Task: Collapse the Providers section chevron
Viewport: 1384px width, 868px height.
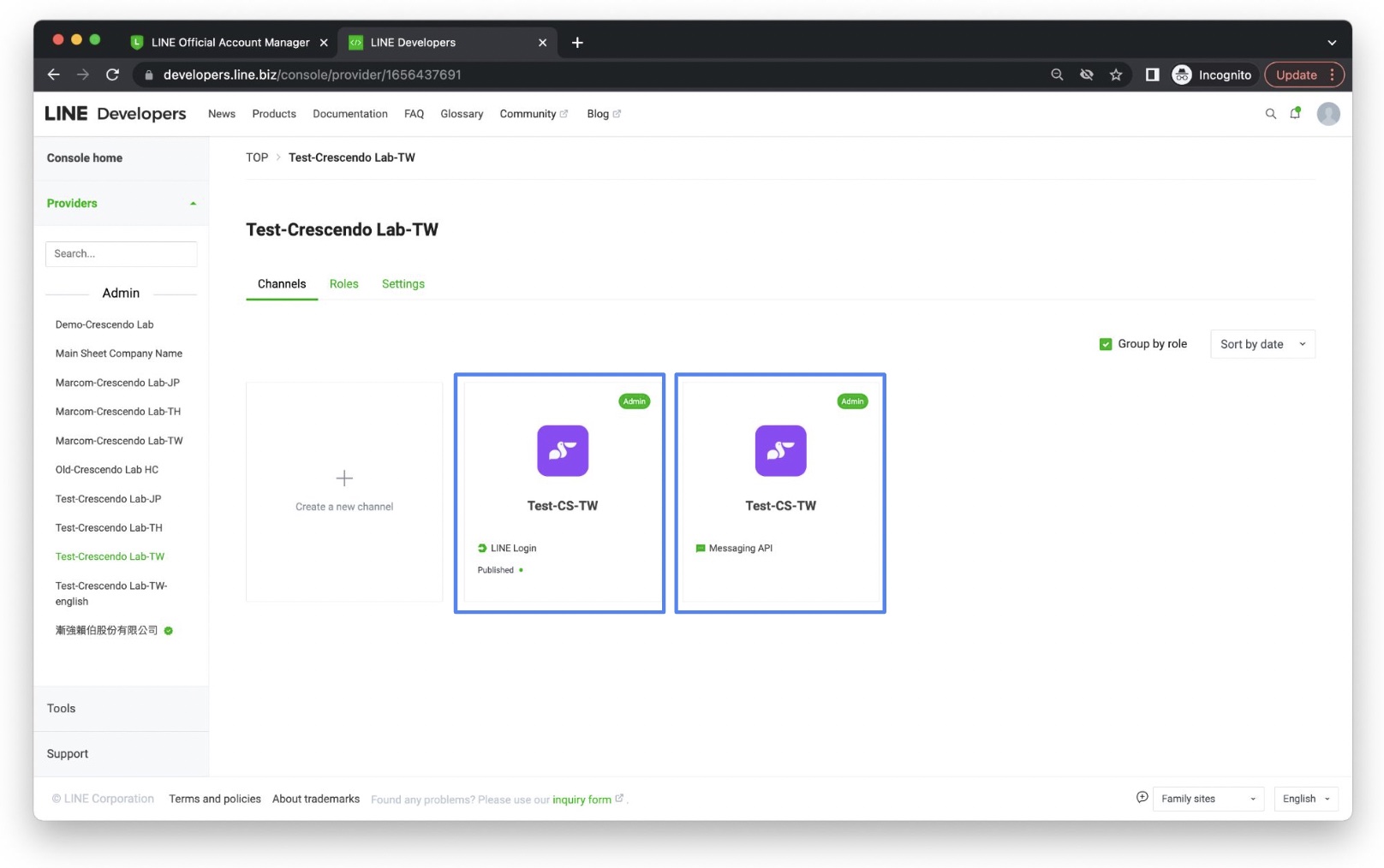Action: tap(192, 204)
